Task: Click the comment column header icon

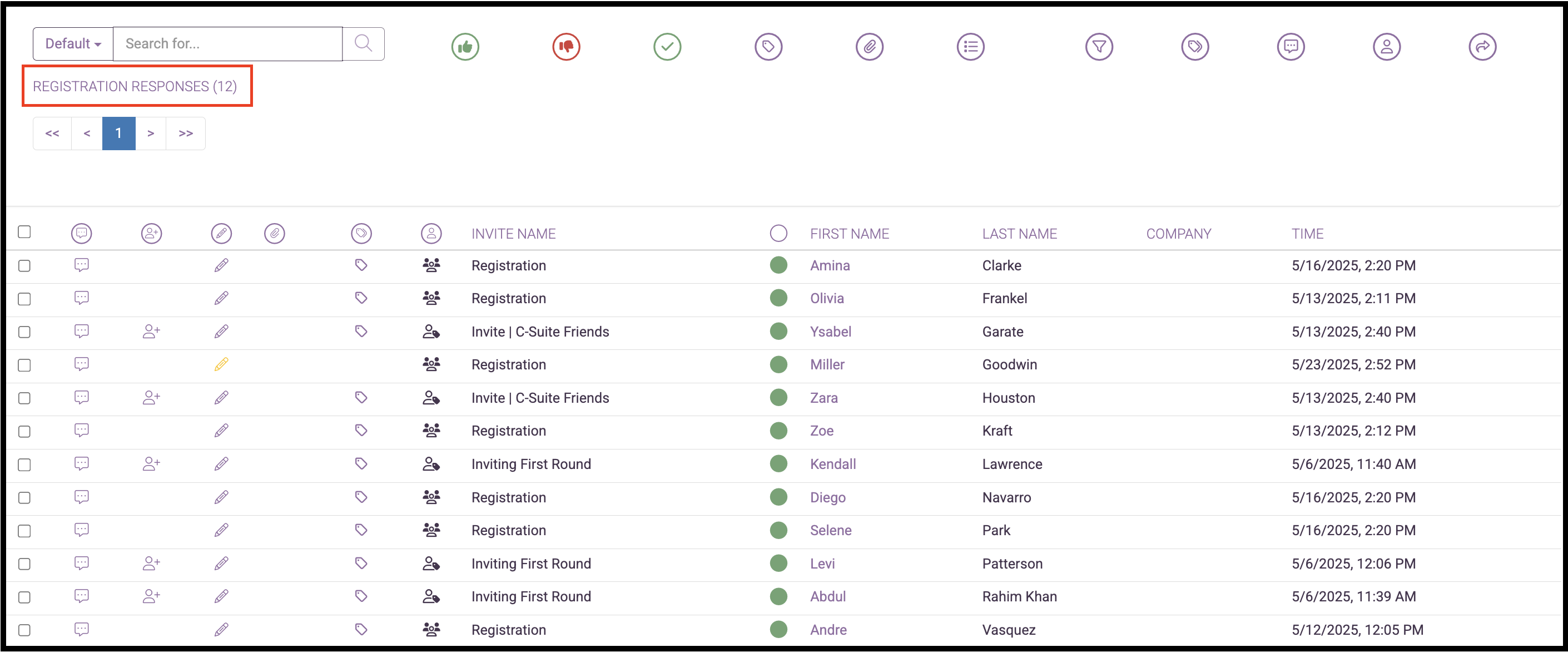Action: tap(82, 233)
